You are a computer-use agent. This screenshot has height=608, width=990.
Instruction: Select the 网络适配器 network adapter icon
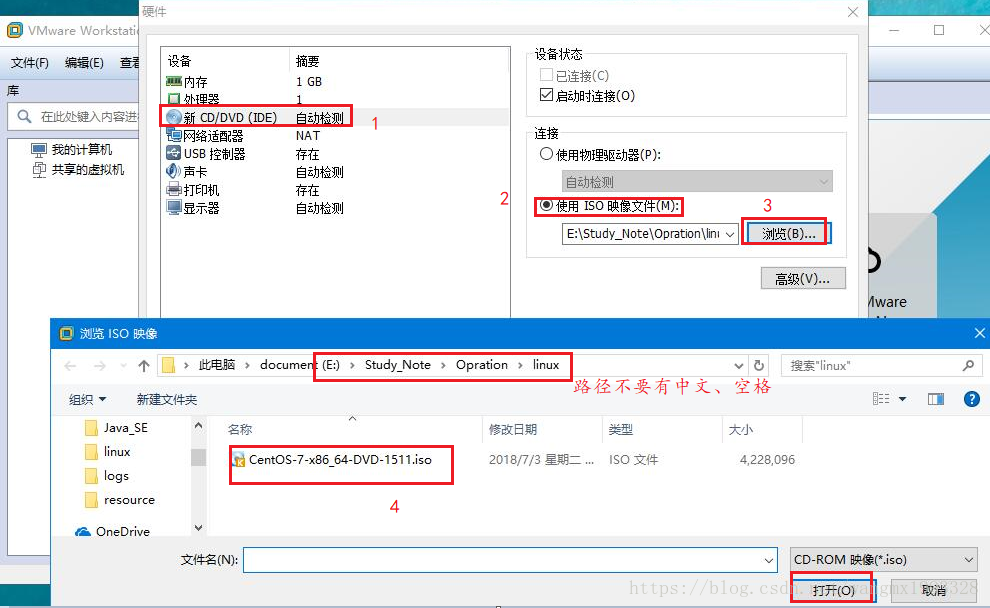pos(174,135)
